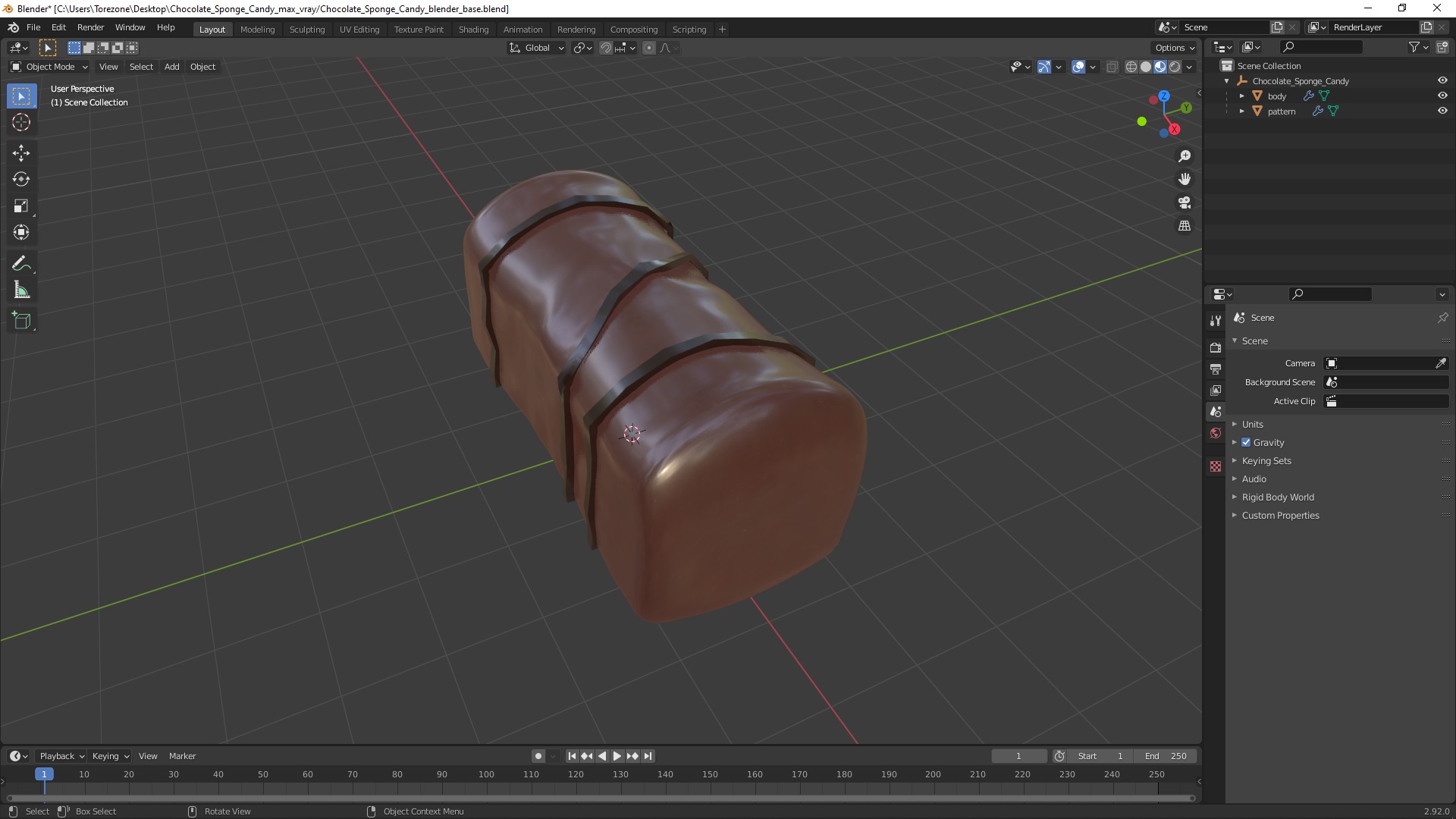1456x819 pixels.
Task: Toggle auto keying record button
Action: (x=538, y=756)
